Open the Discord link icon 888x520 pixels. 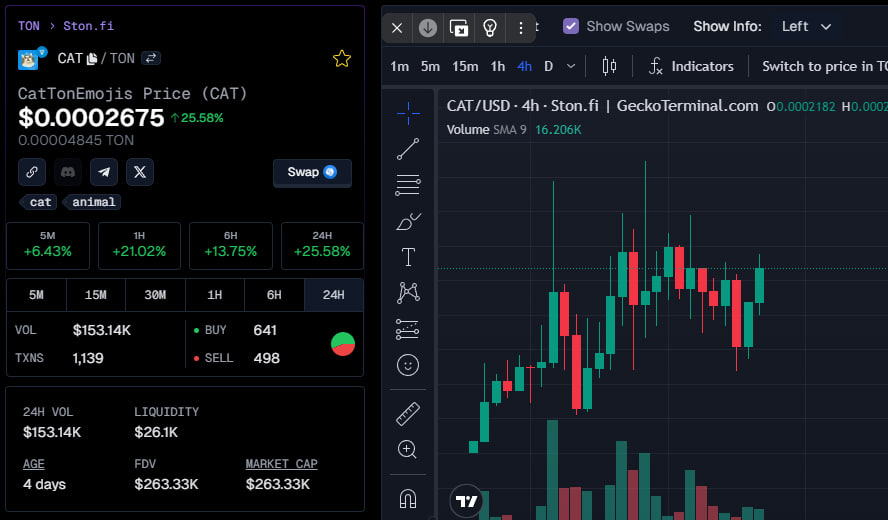point(68,172)
